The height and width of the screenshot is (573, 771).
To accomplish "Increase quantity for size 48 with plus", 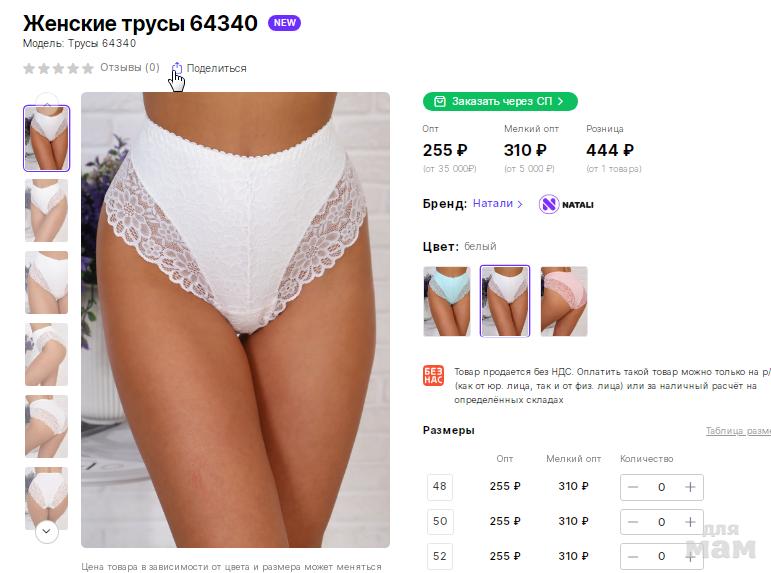I will (x=690, y=487).
